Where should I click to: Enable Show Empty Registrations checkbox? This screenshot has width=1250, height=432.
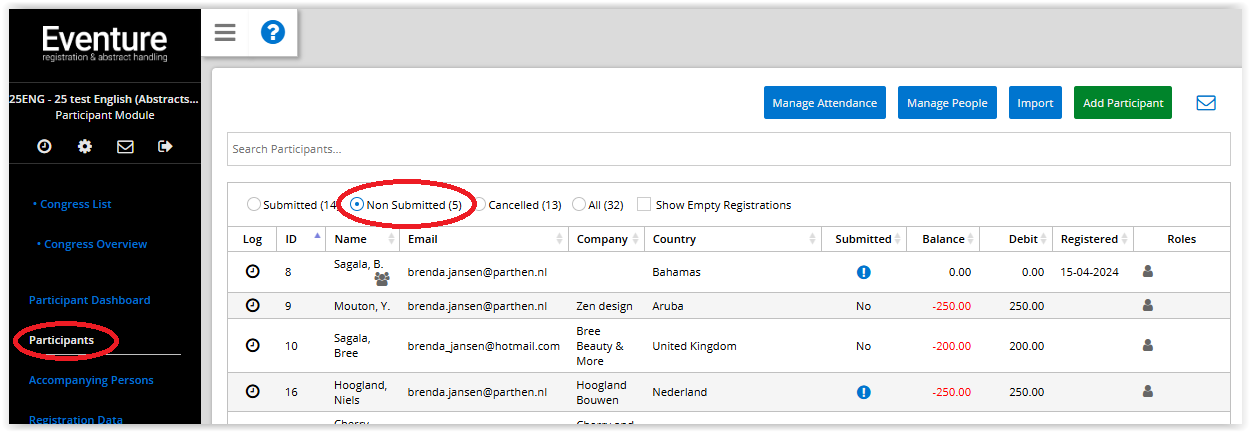pos(644,205)
